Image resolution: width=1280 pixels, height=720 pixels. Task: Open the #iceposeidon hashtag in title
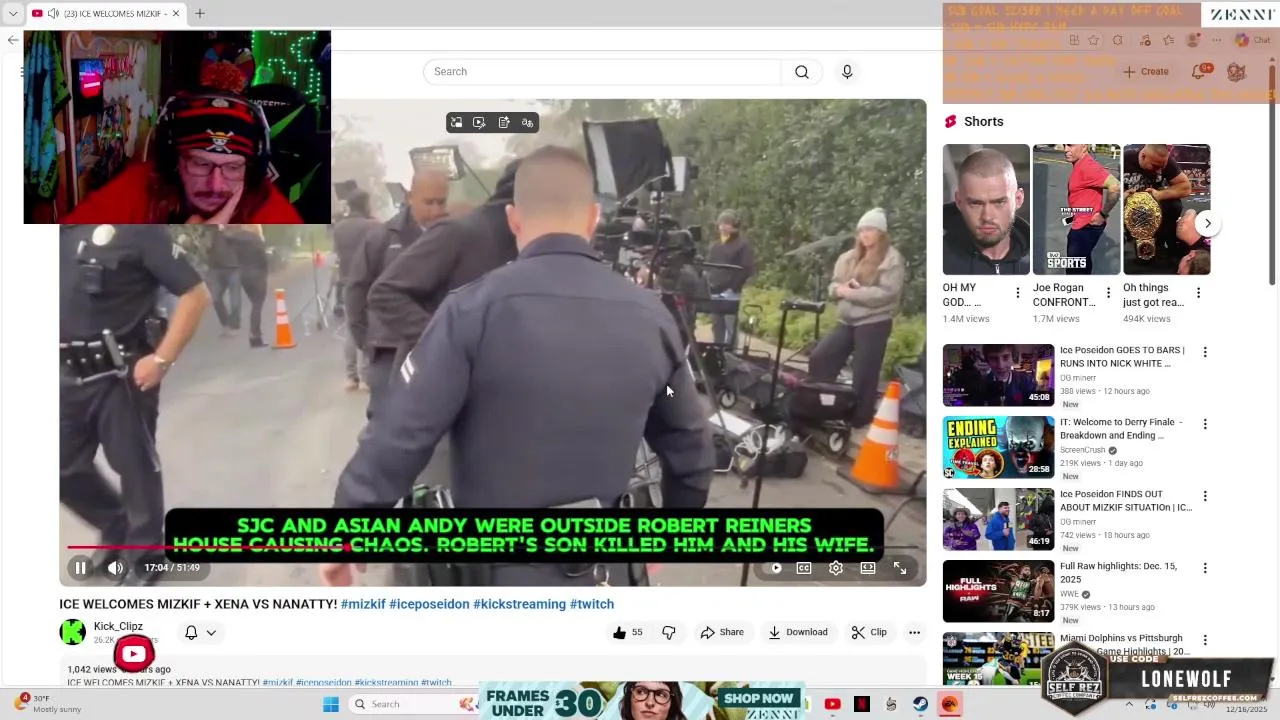[429, 604]
